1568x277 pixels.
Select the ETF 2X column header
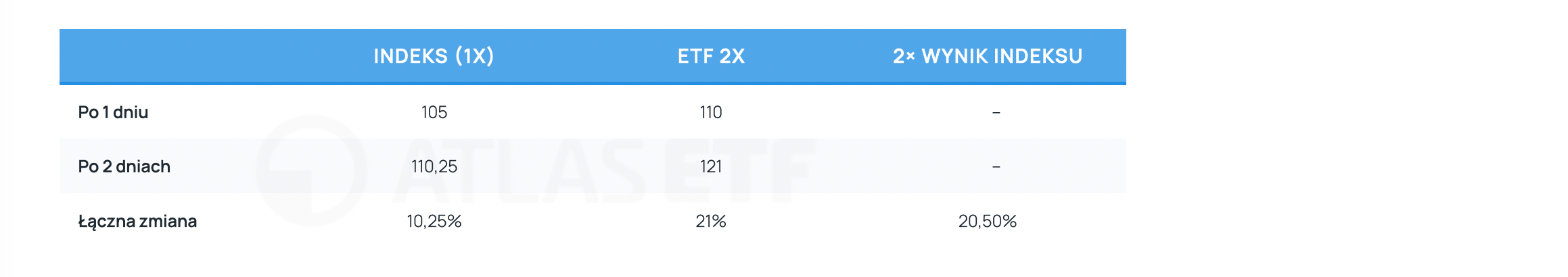[711, 56]
